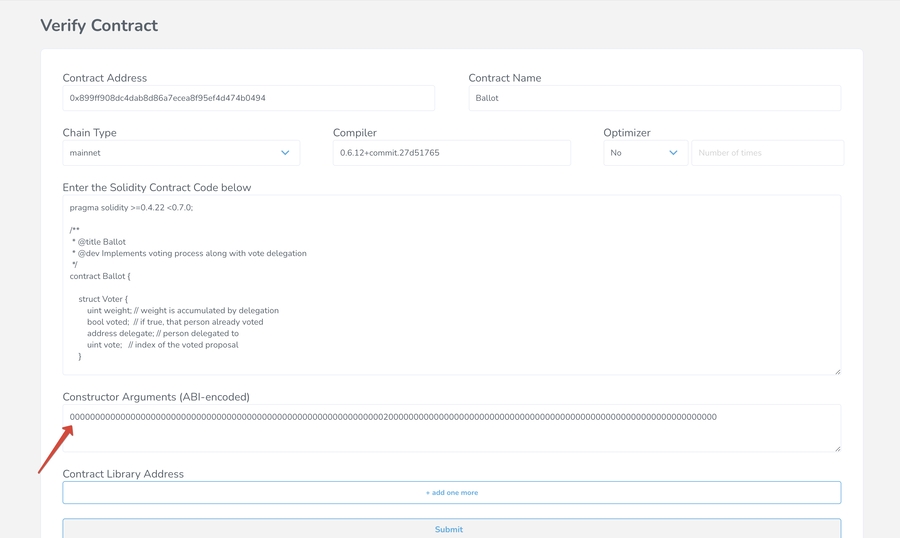Open the Optimizer dropdown set to No
This screenshot has height=538, width=900.
644,153
